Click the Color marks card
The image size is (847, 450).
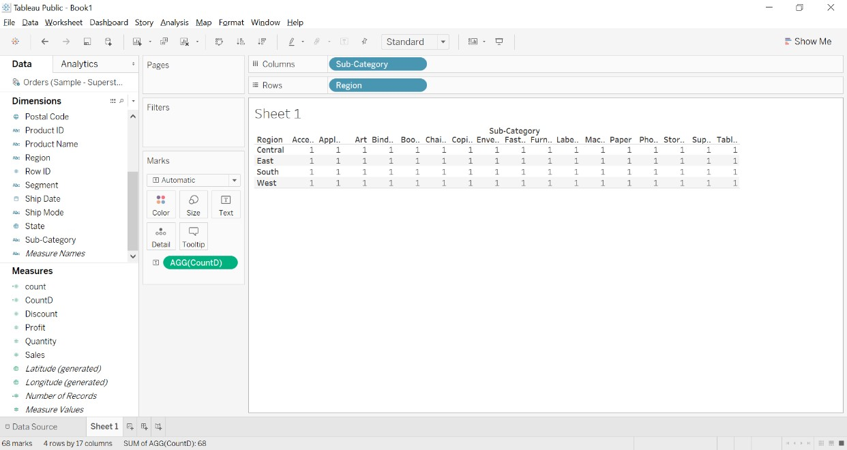161,205
